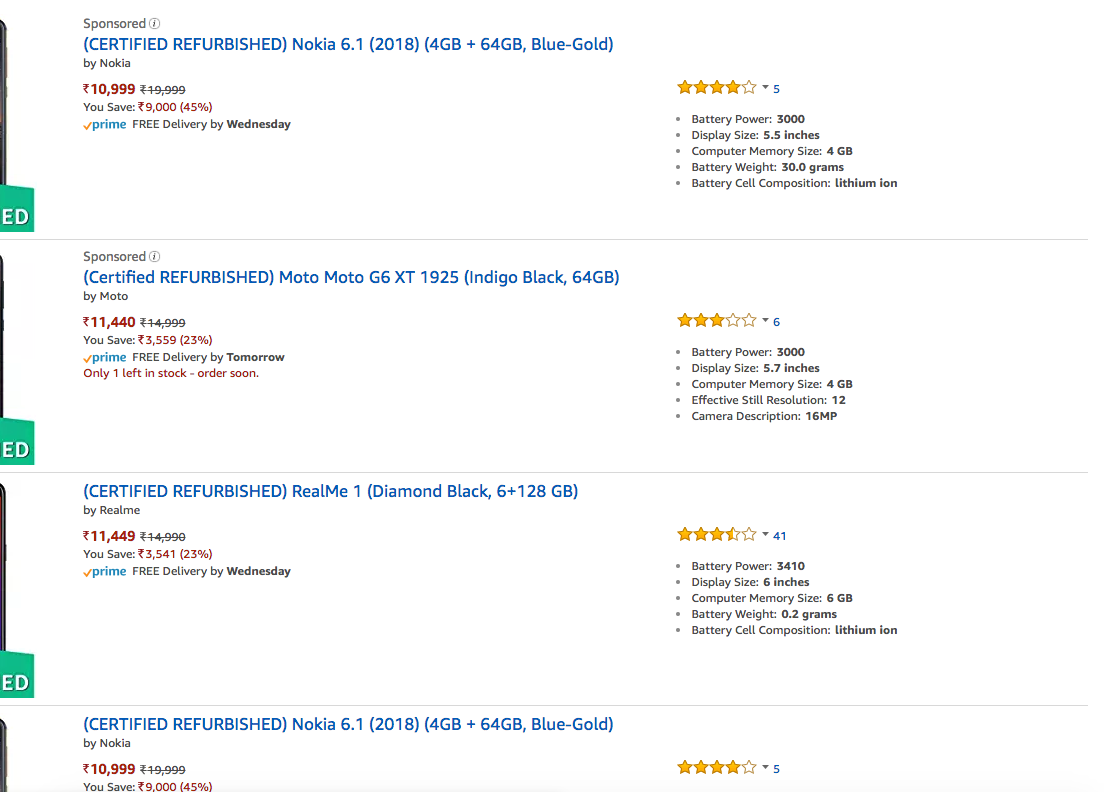The image size is (1104, 792).
Task: Expand the rating arrow beside RealMe 1 stars
Action: (765, 535)
